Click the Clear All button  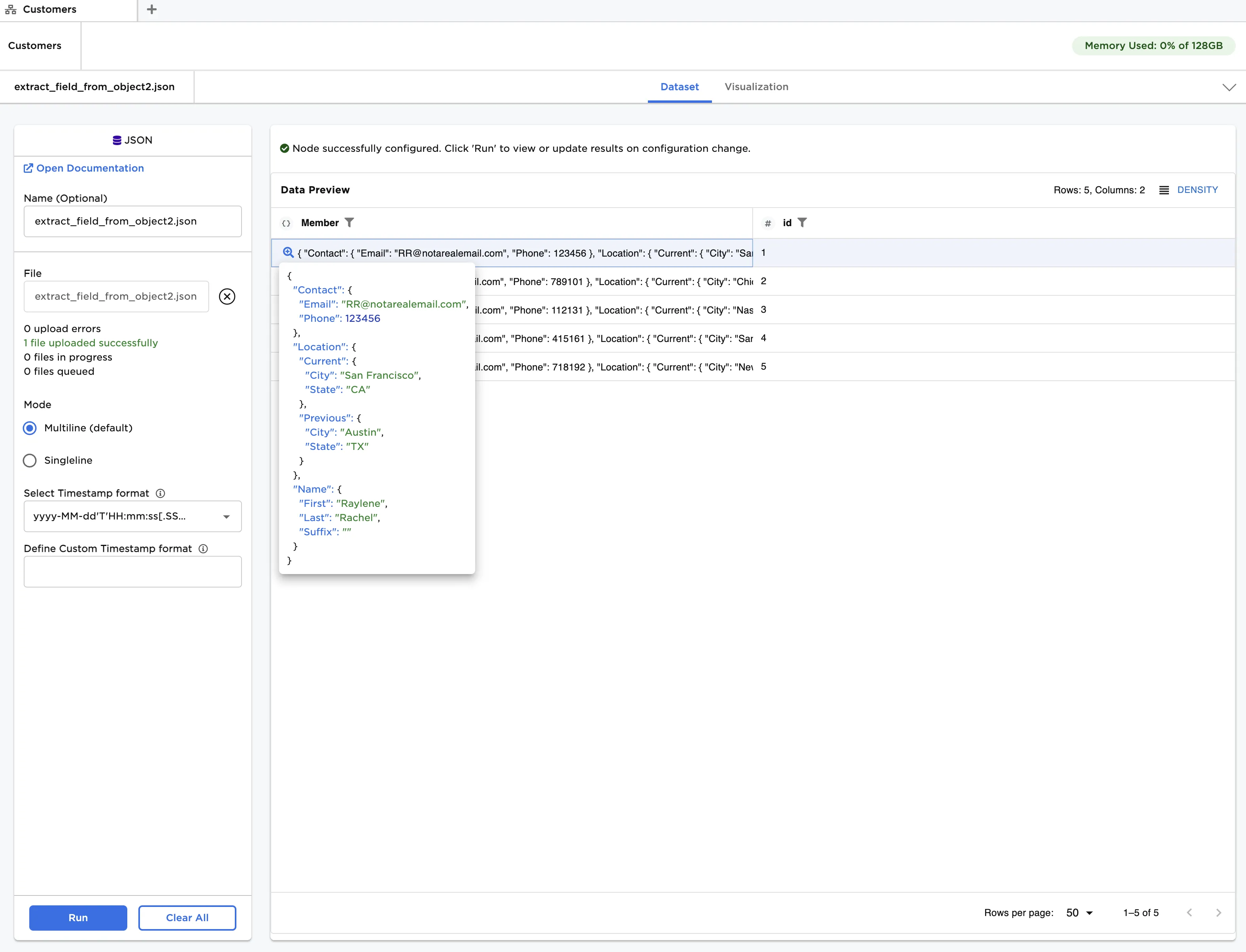[187, 918]
